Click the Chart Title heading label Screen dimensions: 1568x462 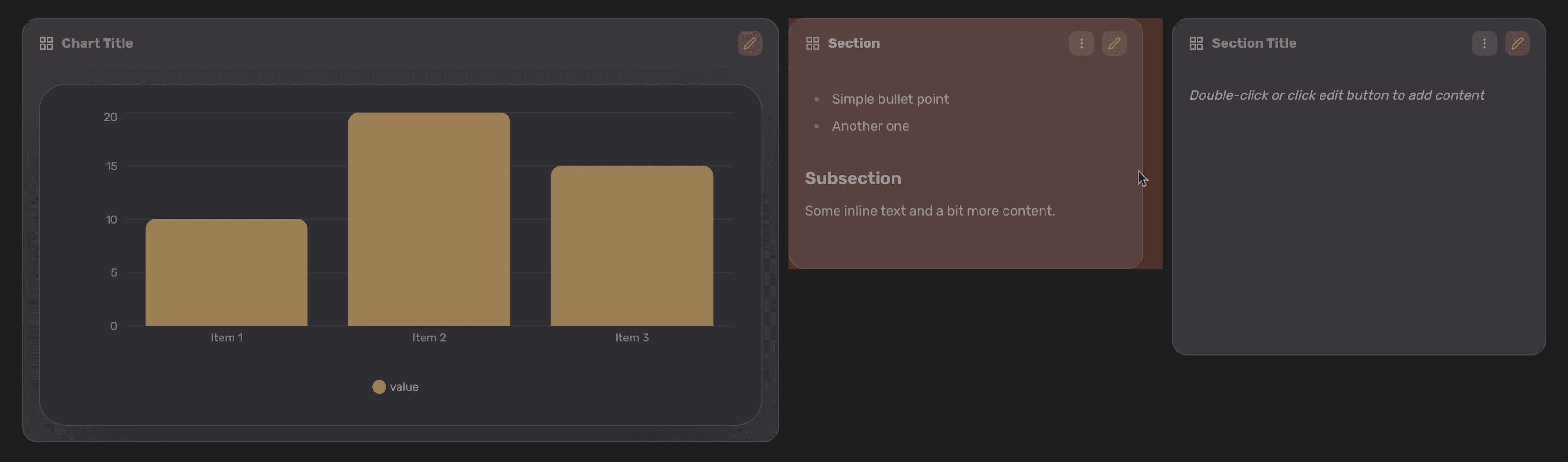97,42
